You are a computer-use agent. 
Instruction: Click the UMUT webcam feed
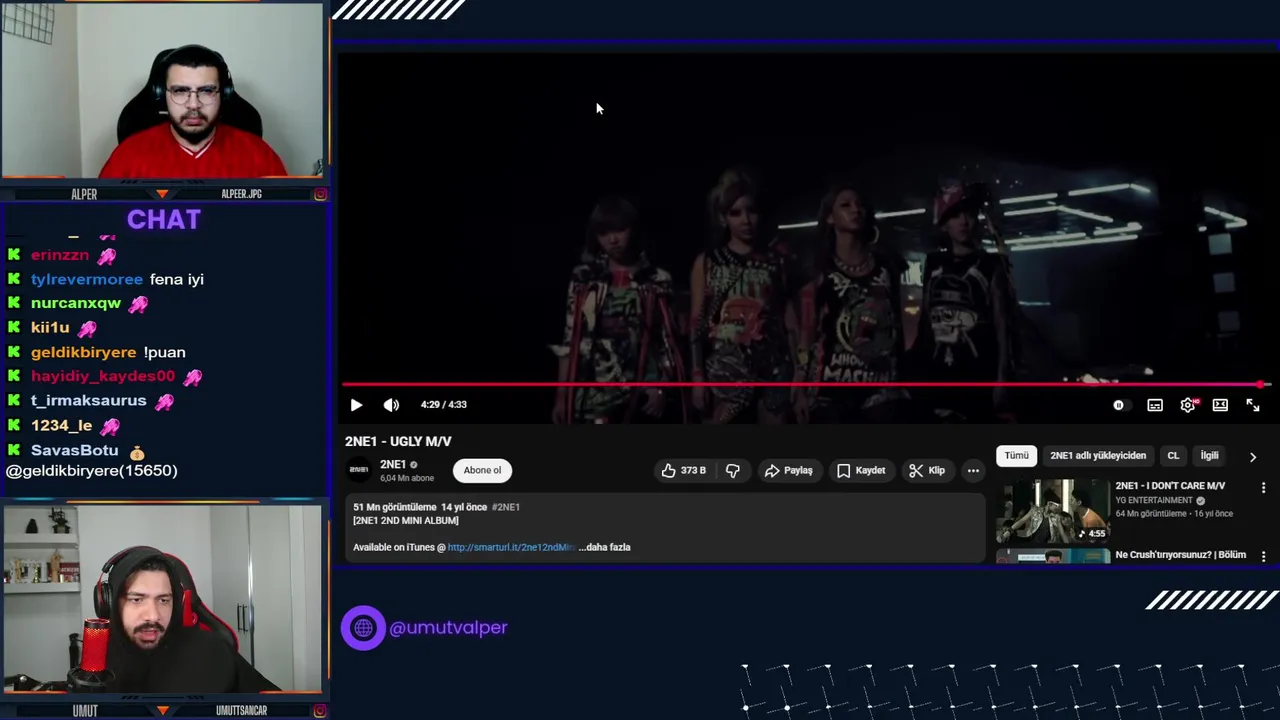pos(162,600)
